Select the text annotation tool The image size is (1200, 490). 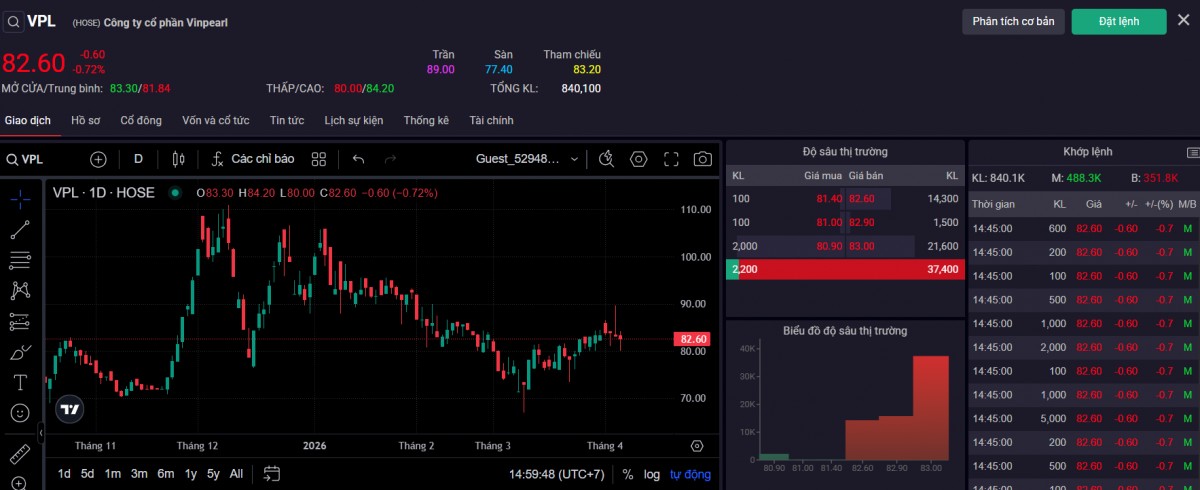19,382
